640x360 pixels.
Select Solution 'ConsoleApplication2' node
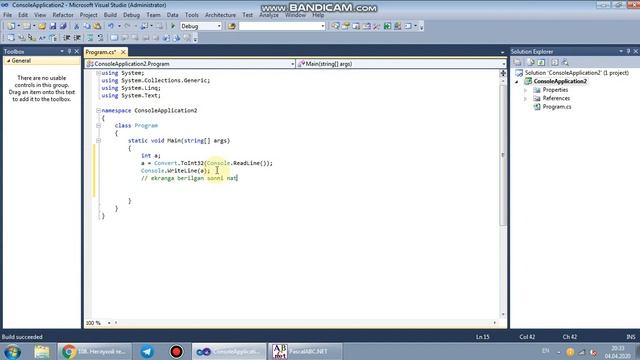click(x=576, y=73)
